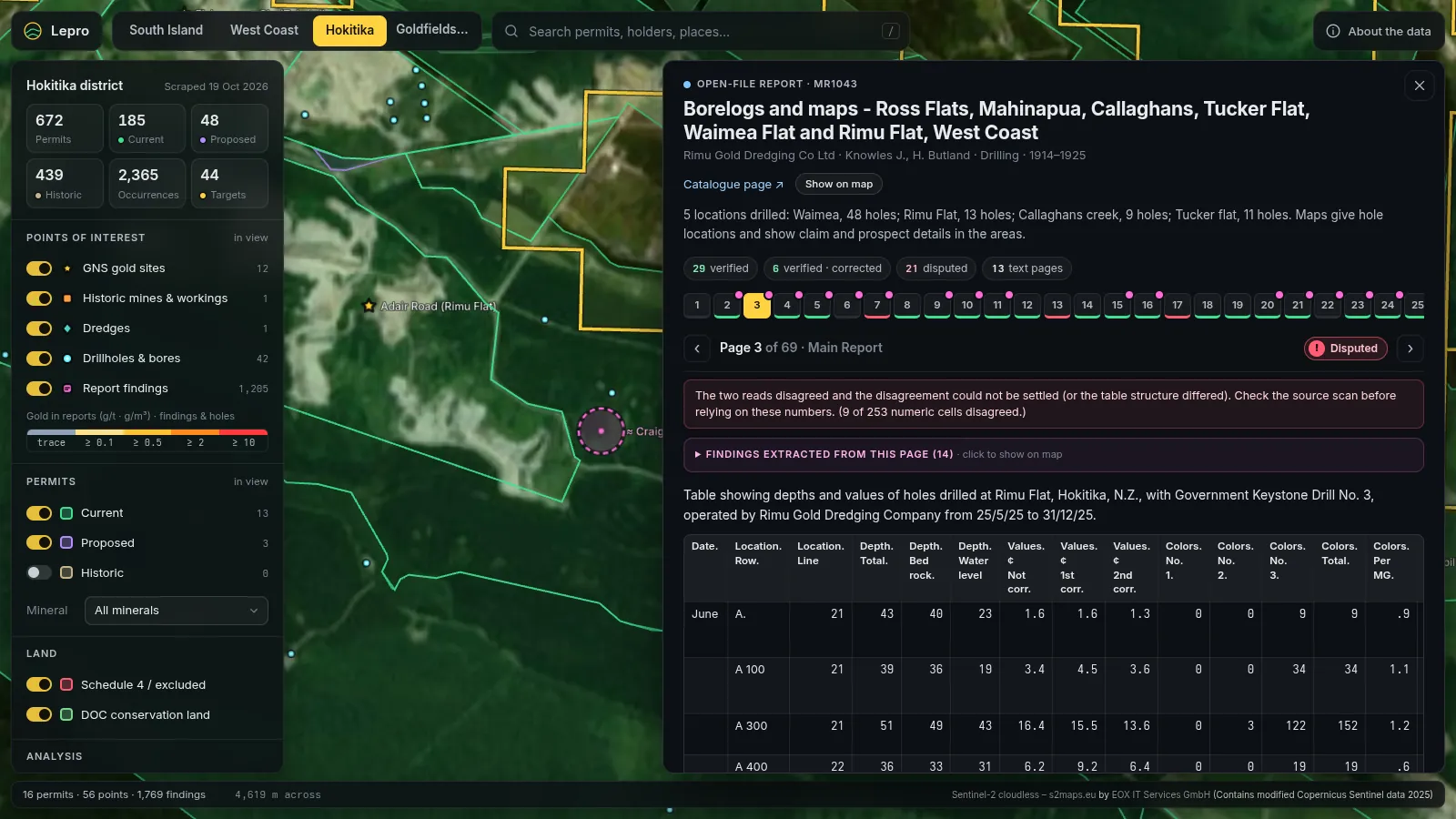Screen dimensions: 1456x819
Task: Click the 44 Targets stat card
Action: point(229,184)
